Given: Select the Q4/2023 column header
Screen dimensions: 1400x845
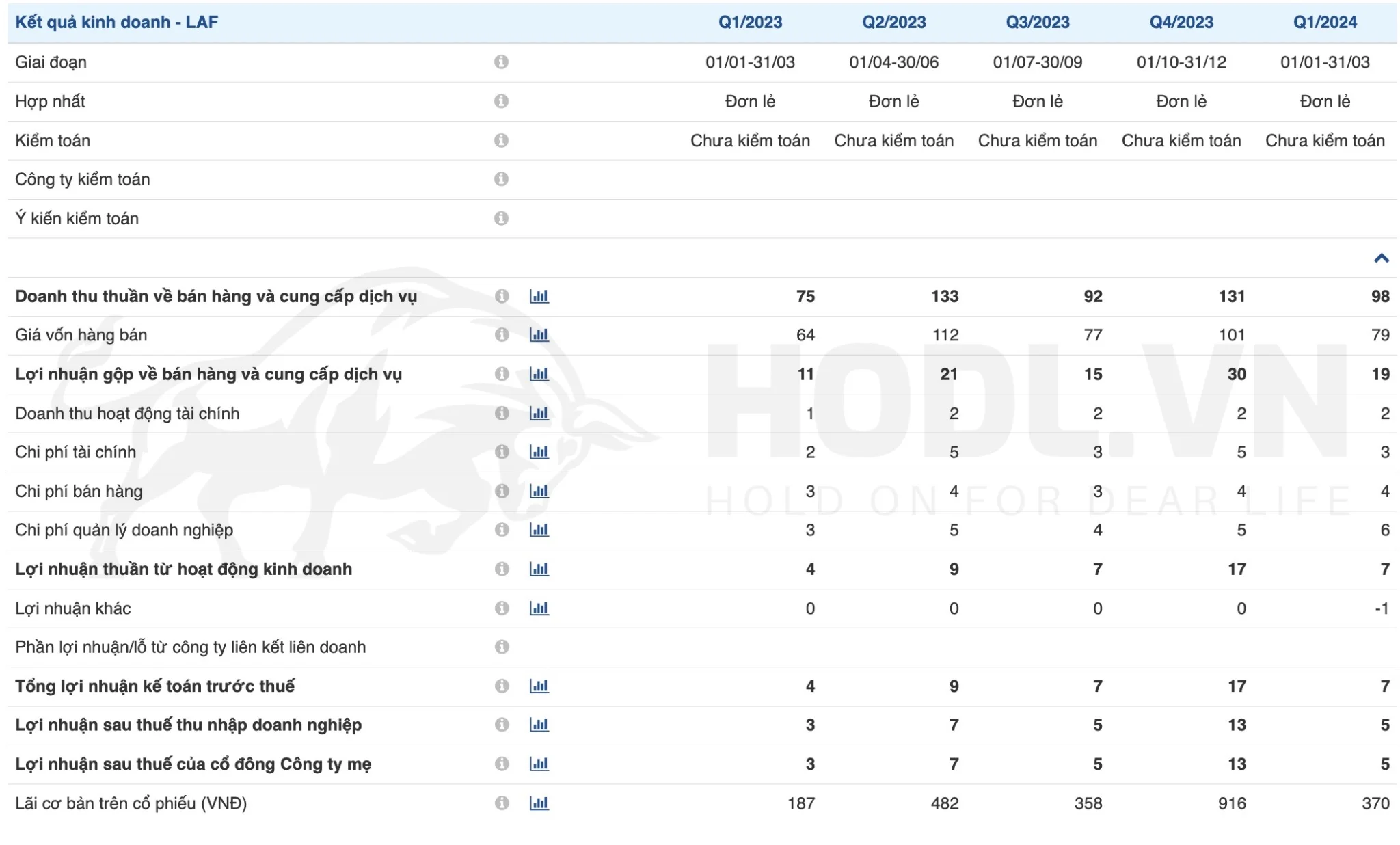Looking at the screenshot, I should point(1181,22).
